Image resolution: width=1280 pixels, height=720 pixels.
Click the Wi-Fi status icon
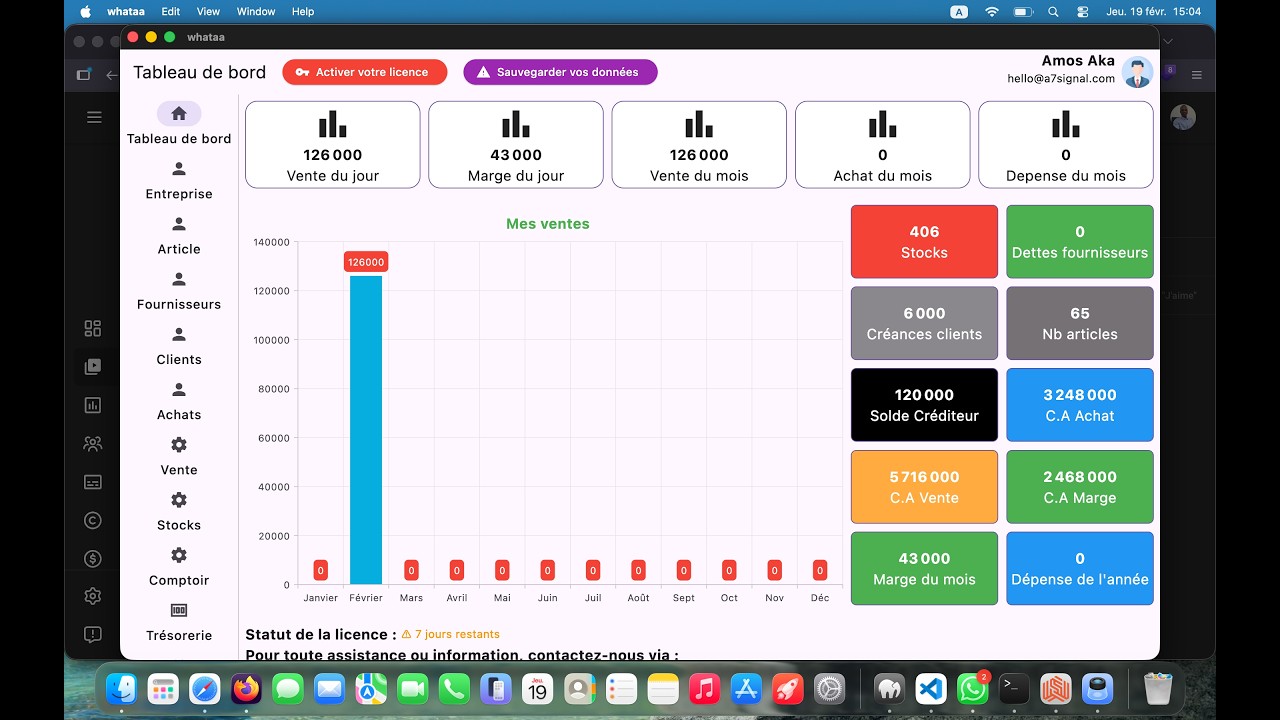tap(992, 12)
